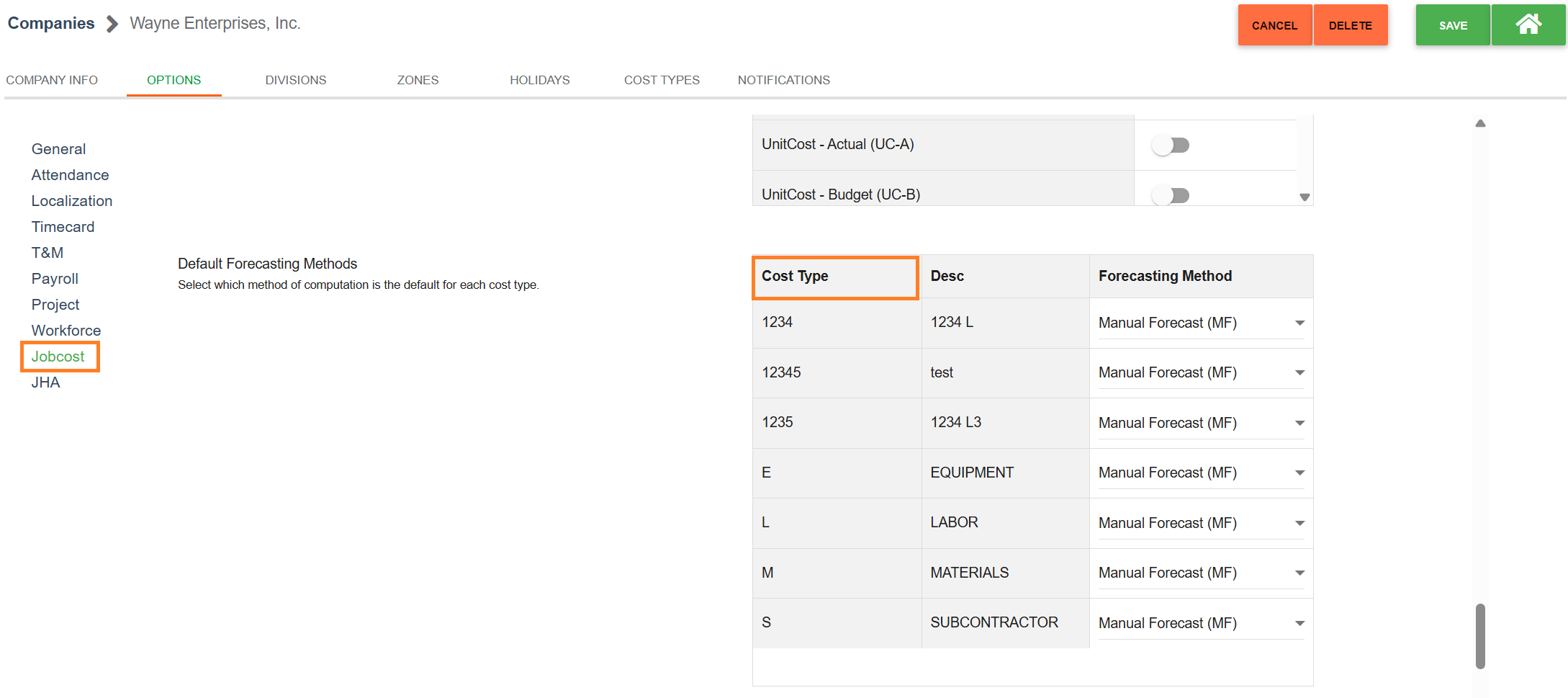Open forecasting method dropdown for SUBCONTRACTOR
This screenshot has height=698, width=1568.
coord(1200,623)
